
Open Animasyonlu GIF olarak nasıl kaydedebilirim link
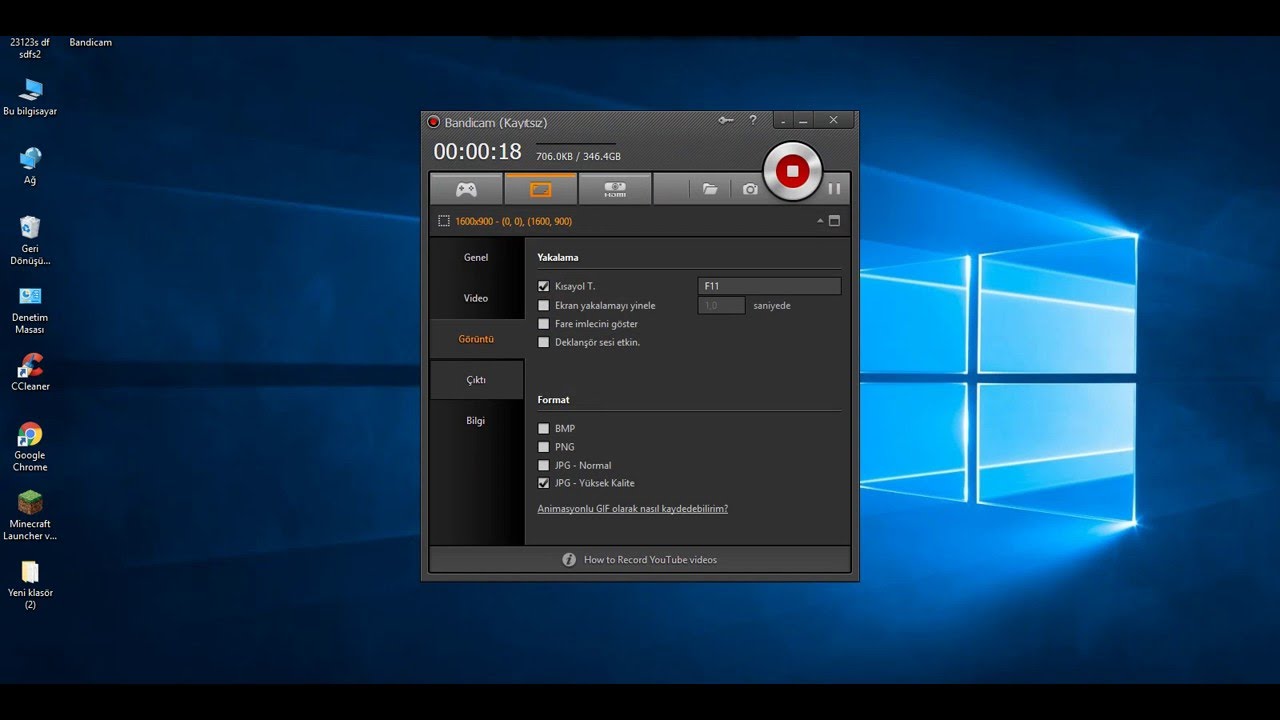[x=633, y=509]
